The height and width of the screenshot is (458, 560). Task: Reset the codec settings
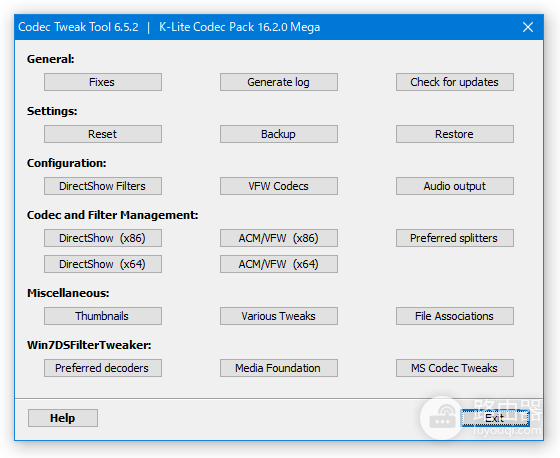point(103,134)
